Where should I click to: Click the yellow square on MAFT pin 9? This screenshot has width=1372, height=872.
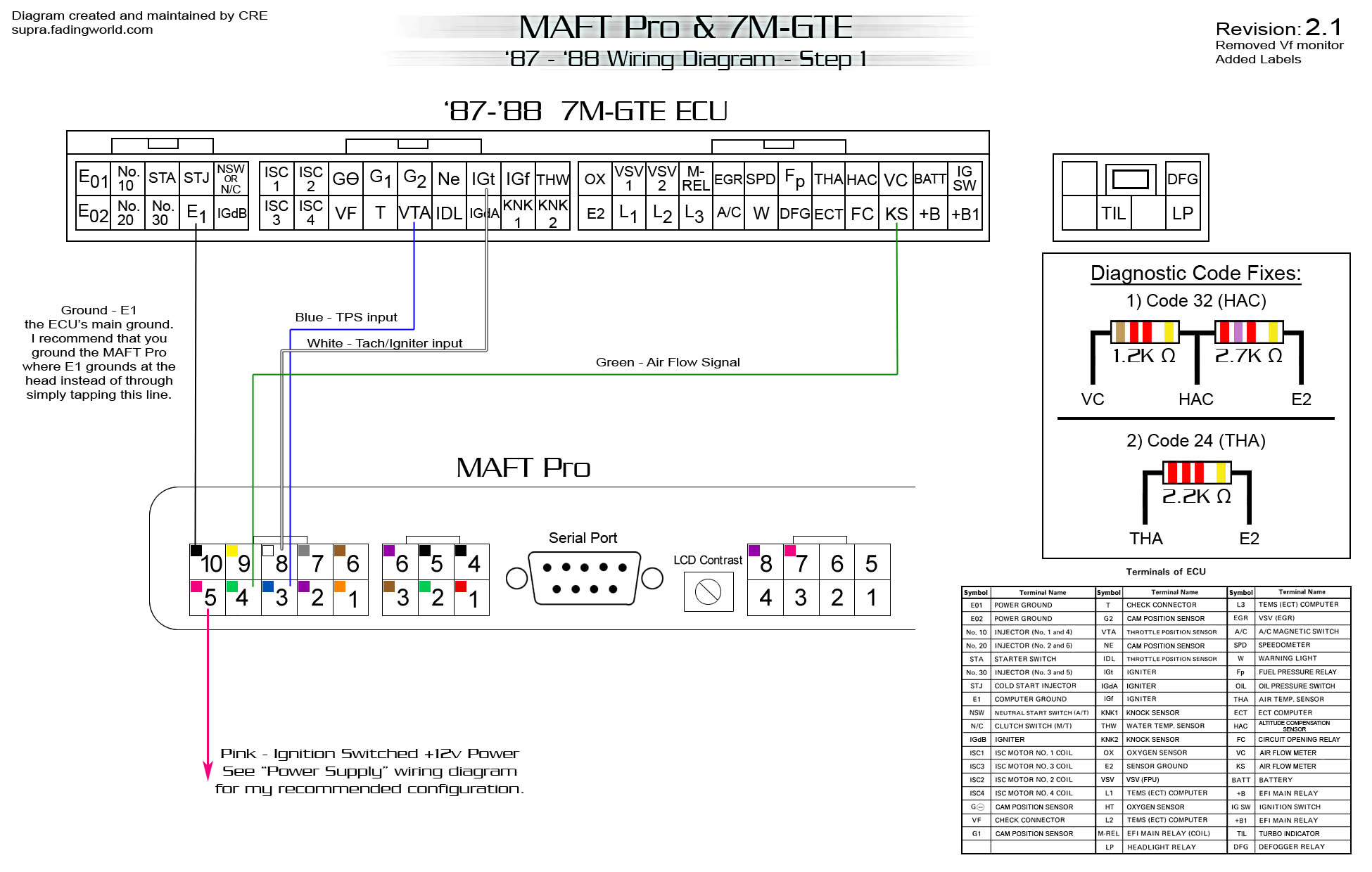tap(231, 550)
